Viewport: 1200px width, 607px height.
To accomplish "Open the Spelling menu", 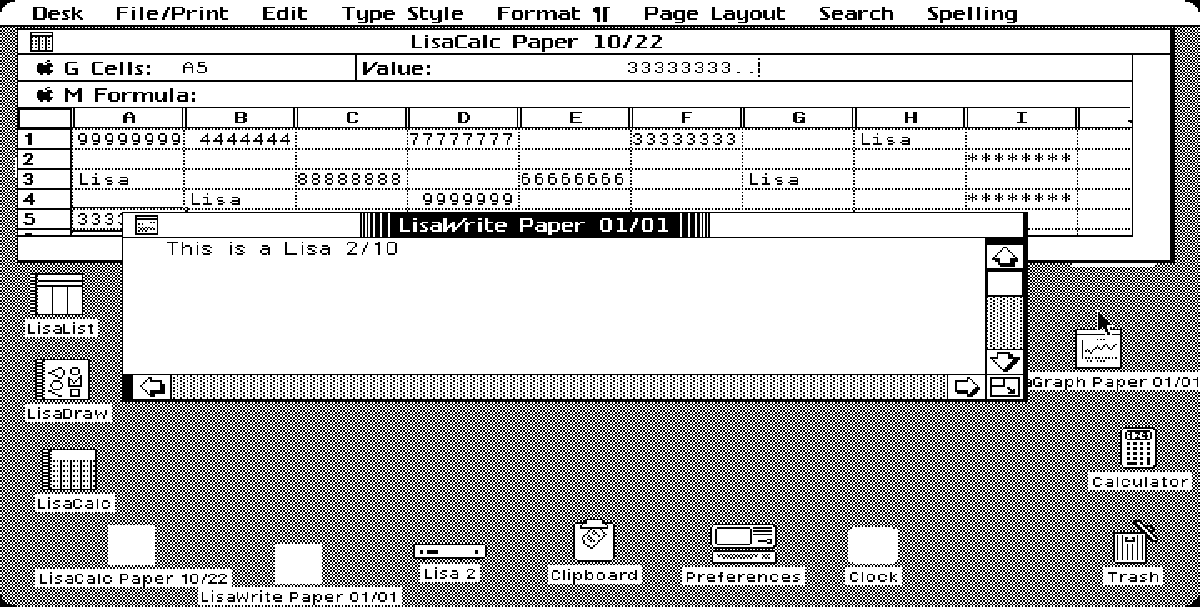I will 972,13.
